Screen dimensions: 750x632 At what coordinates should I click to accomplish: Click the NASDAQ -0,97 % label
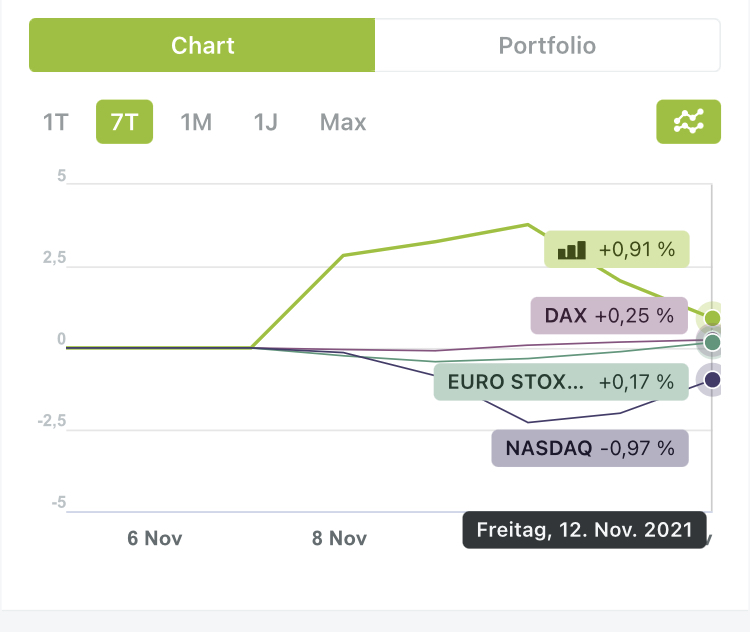coord(590,448)
